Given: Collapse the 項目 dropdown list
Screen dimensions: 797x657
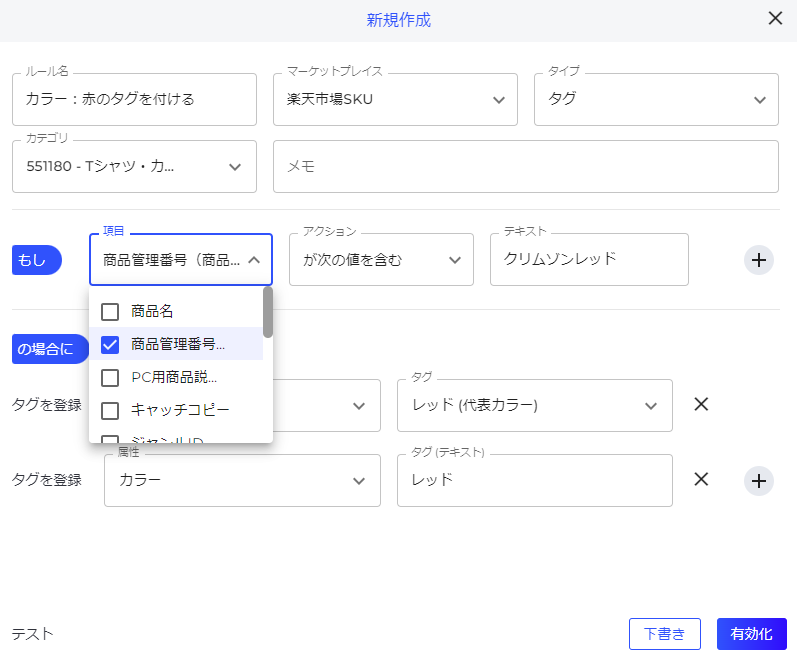Looking at the screenshot, I should coord(254,260).
